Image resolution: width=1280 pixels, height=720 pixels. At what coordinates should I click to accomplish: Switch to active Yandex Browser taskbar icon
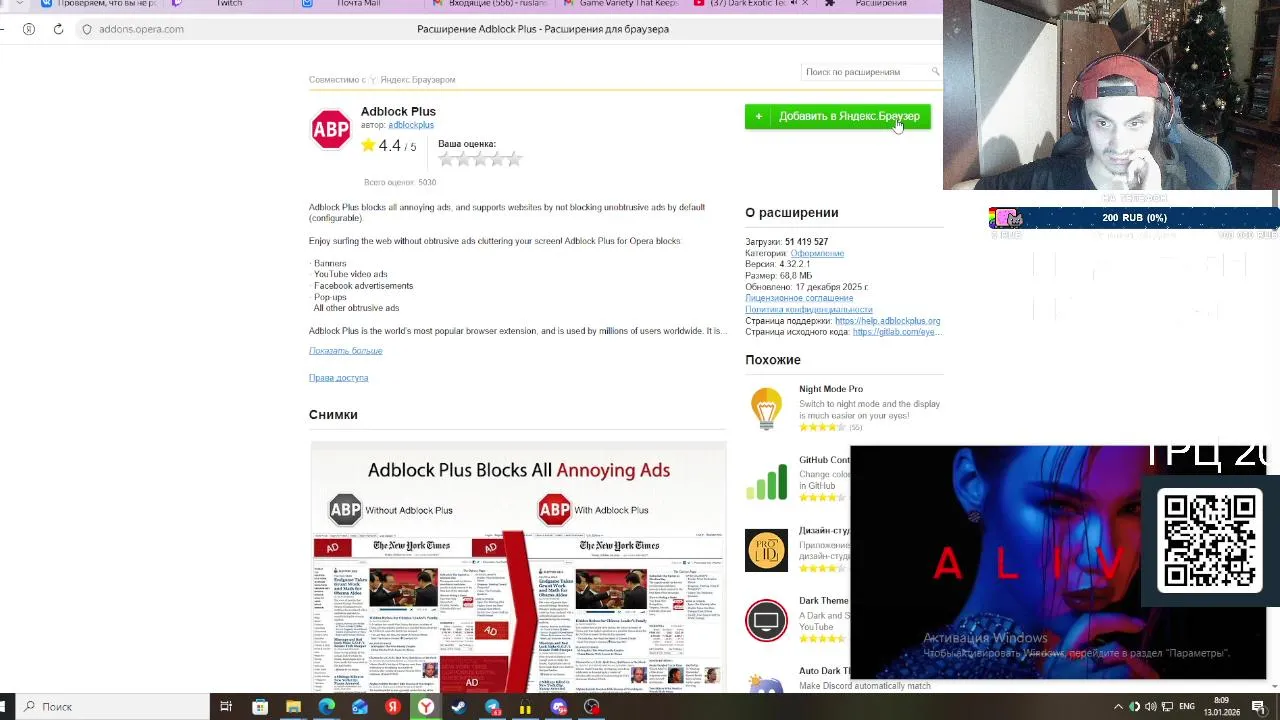tap(426, 707)
